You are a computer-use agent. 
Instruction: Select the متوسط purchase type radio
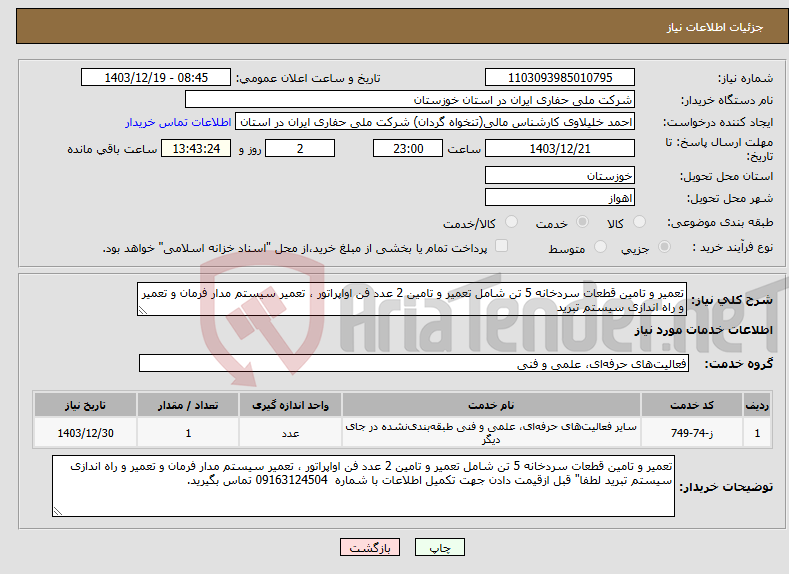point(600,247)
